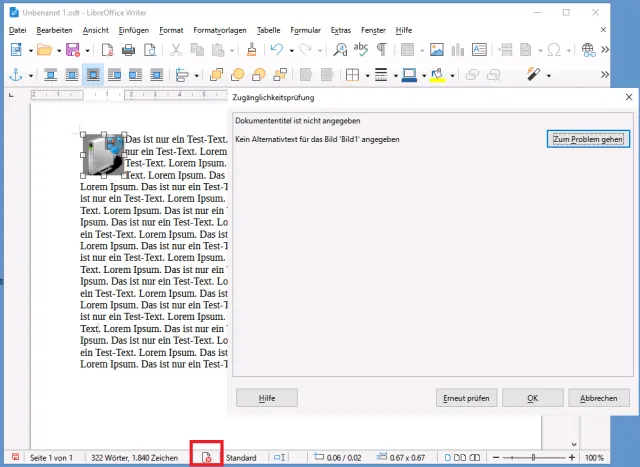
Task: Click the anchor icon in image toolbar
Action: coord(15,75)
